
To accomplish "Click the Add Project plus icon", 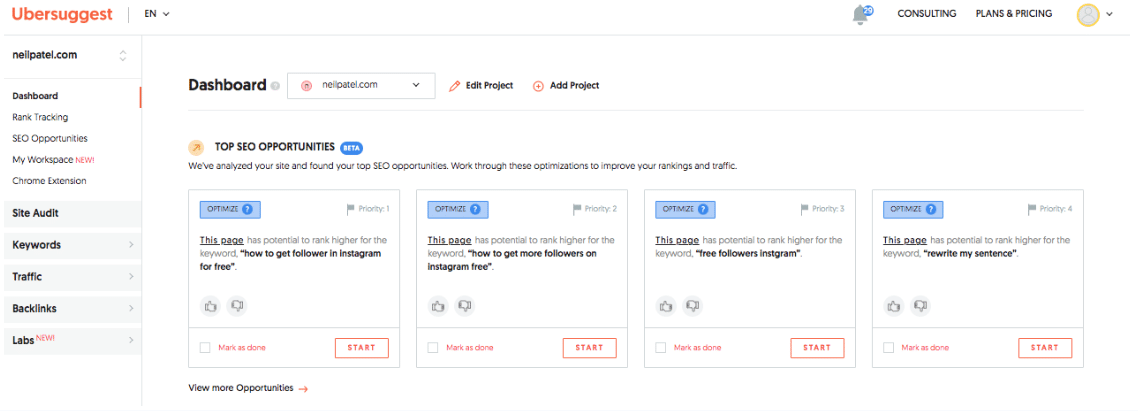I will (x=539, y=86).
